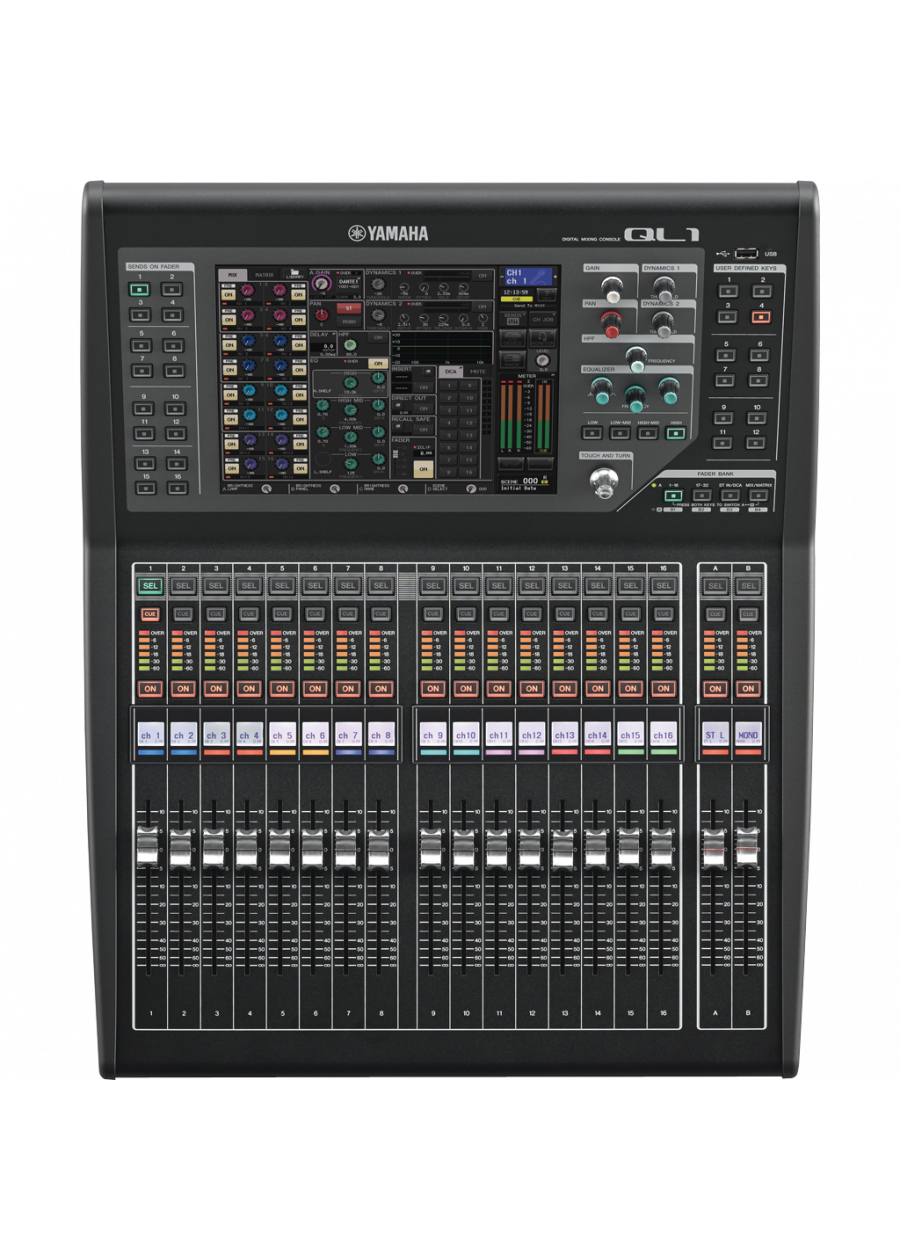The width and height of the screenshot is (900, 1260).
Task: Grab the TOUCH AND TURN knob
Action: [604, 481]
